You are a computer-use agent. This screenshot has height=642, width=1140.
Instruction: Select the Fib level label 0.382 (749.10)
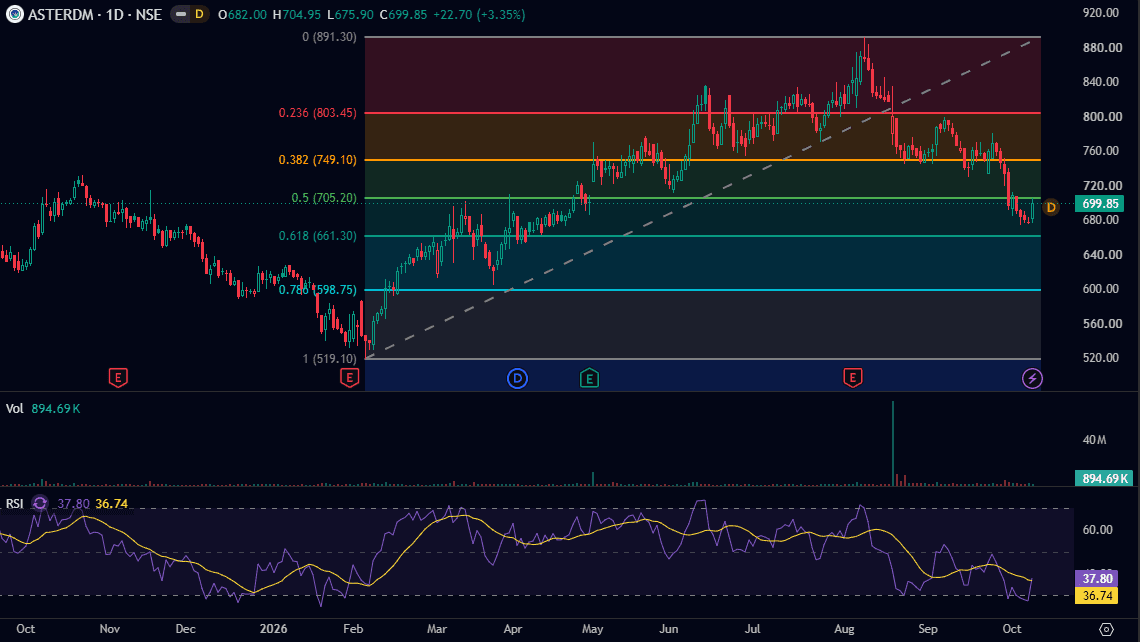pyautogui.click(x=318, y=159)
